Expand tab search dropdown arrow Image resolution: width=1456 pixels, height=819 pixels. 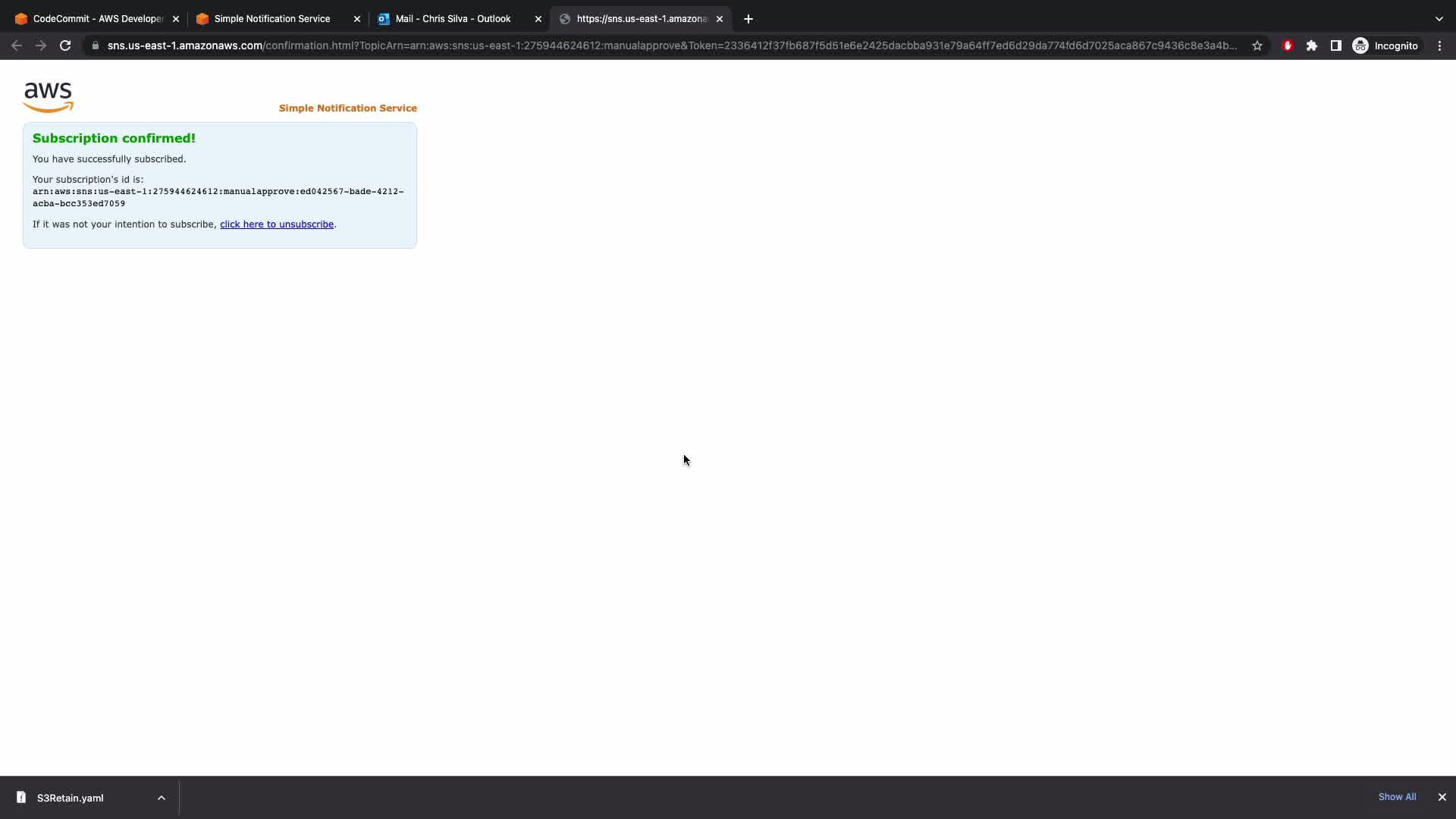pyautogui.click(x=1439, y=19)
